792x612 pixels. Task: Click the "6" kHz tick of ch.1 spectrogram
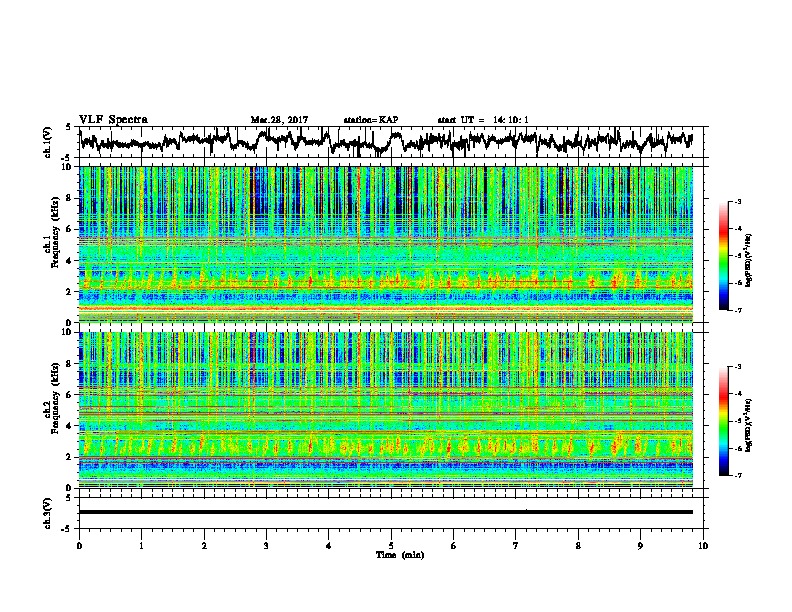pyautogui.click(x=70, y=230)
